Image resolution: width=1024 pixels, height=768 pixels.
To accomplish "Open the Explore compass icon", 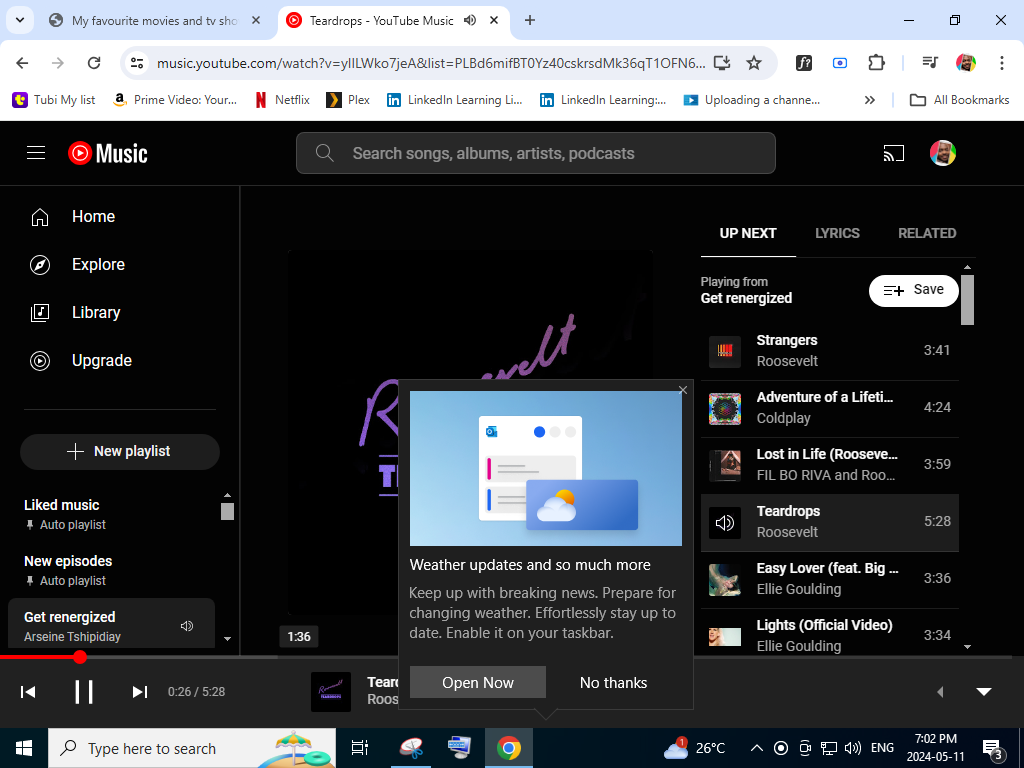I will [40, 265].
